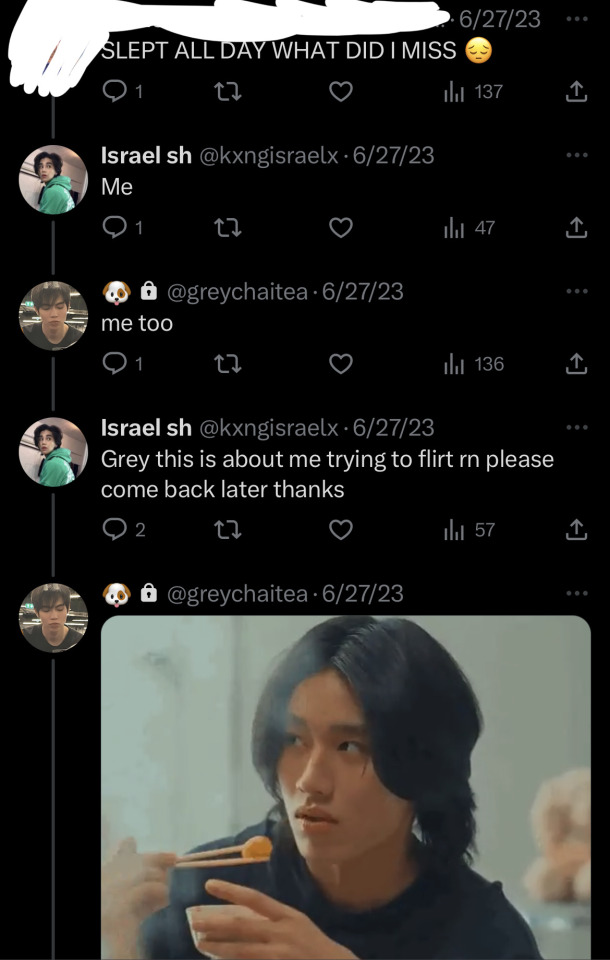Open Israel sh profile from 'Me' tweet
This screenshot has width=610, height=960.
coord(146,155)
